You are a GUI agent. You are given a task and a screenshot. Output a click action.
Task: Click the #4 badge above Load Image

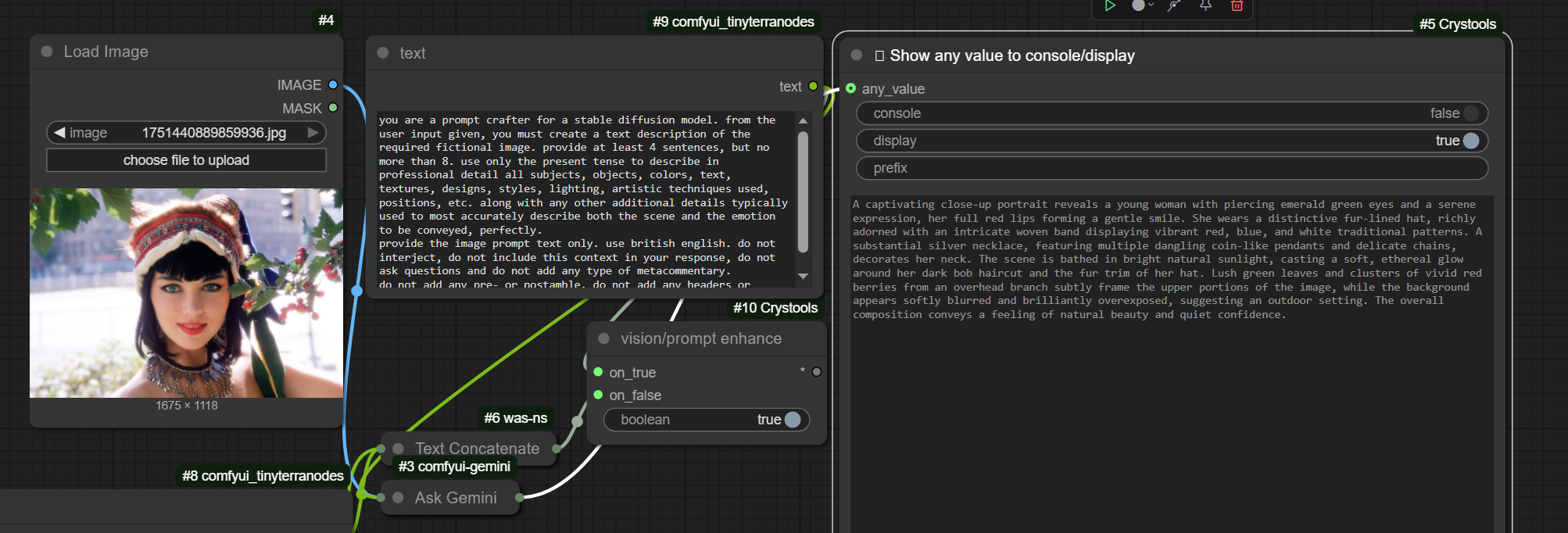327,20
